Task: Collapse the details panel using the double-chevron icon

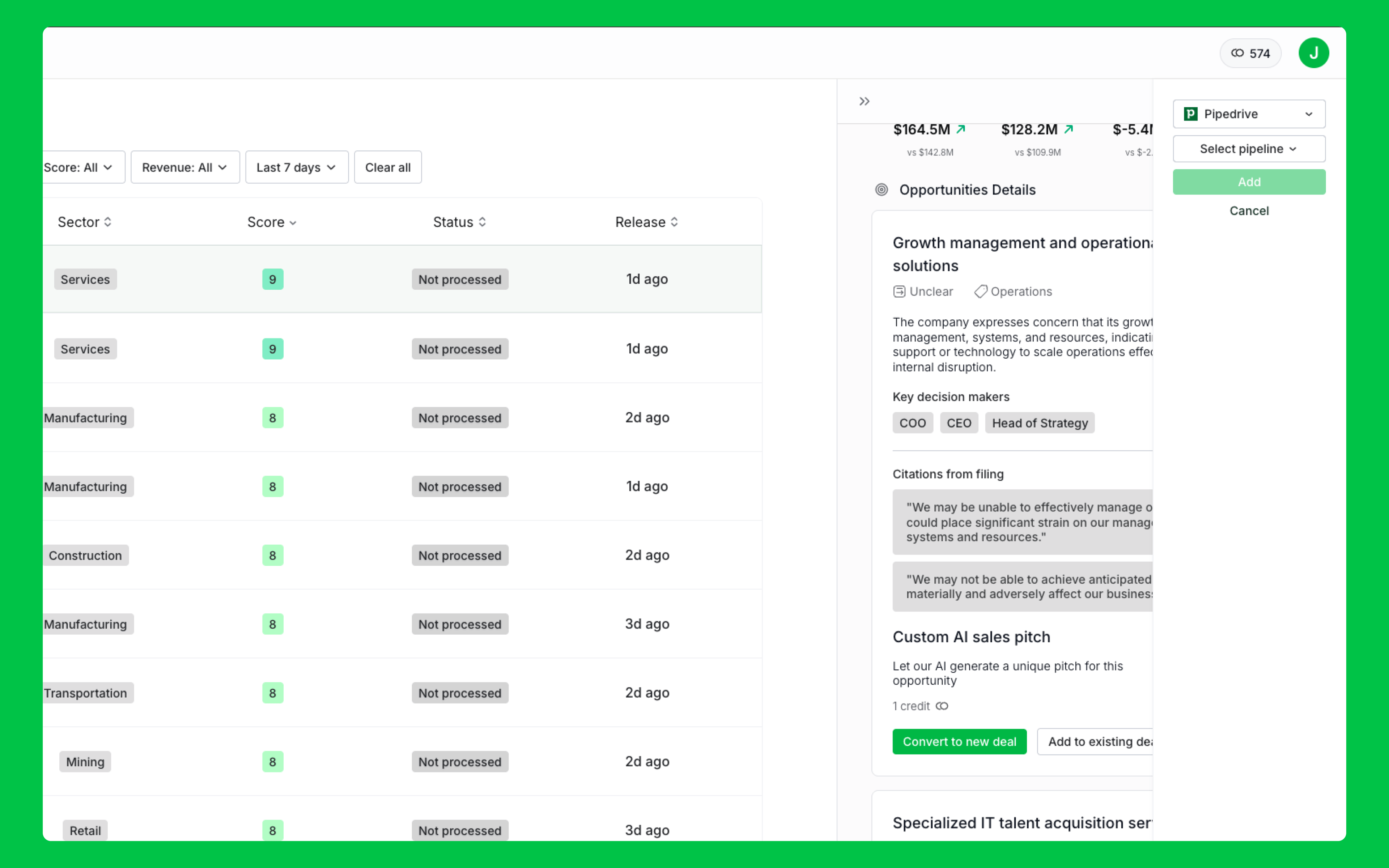Action: pyautogui.click(x=864, y=101)
